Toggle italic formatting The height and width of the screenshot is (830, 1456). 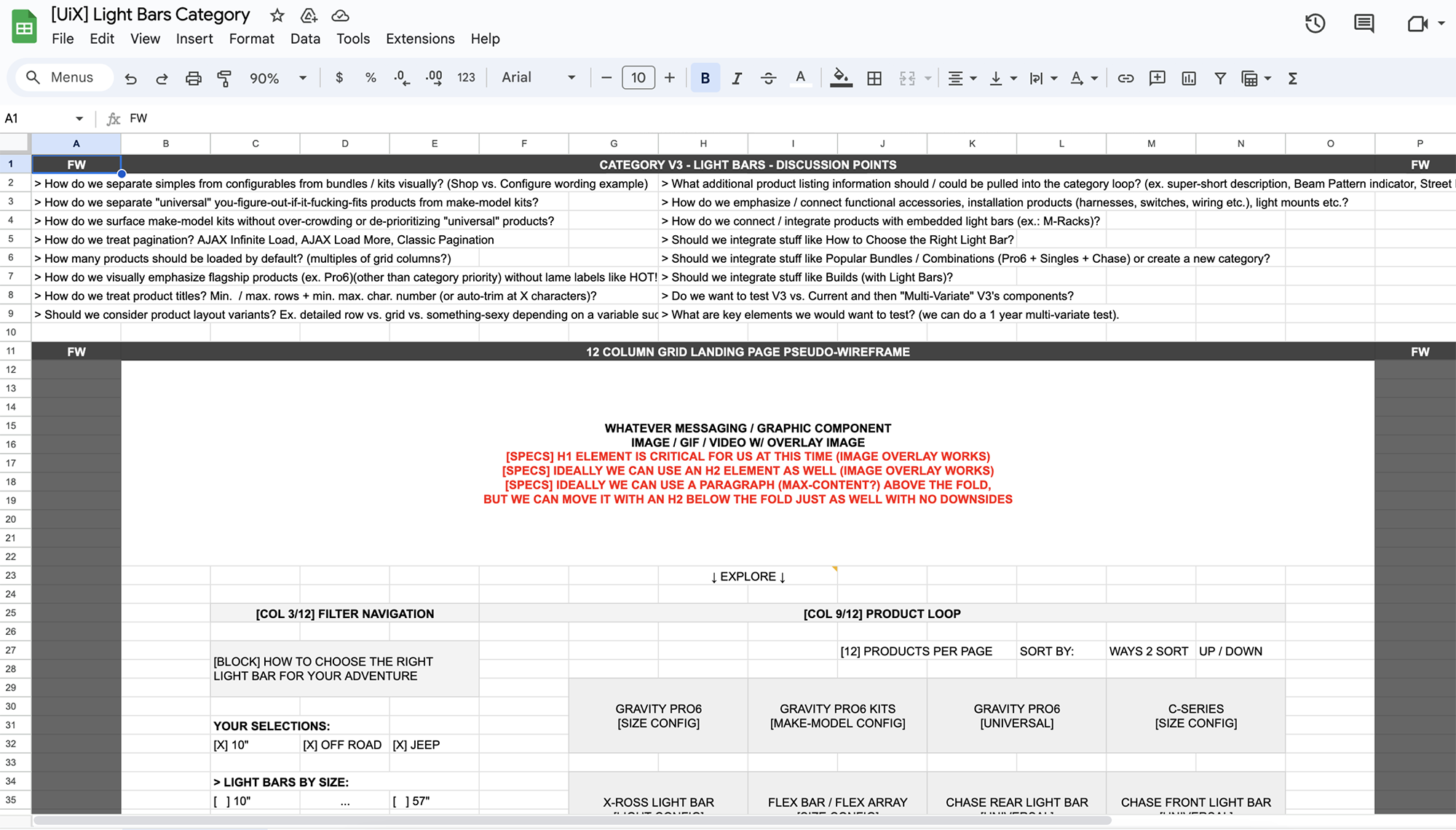(x=737, y=78)
